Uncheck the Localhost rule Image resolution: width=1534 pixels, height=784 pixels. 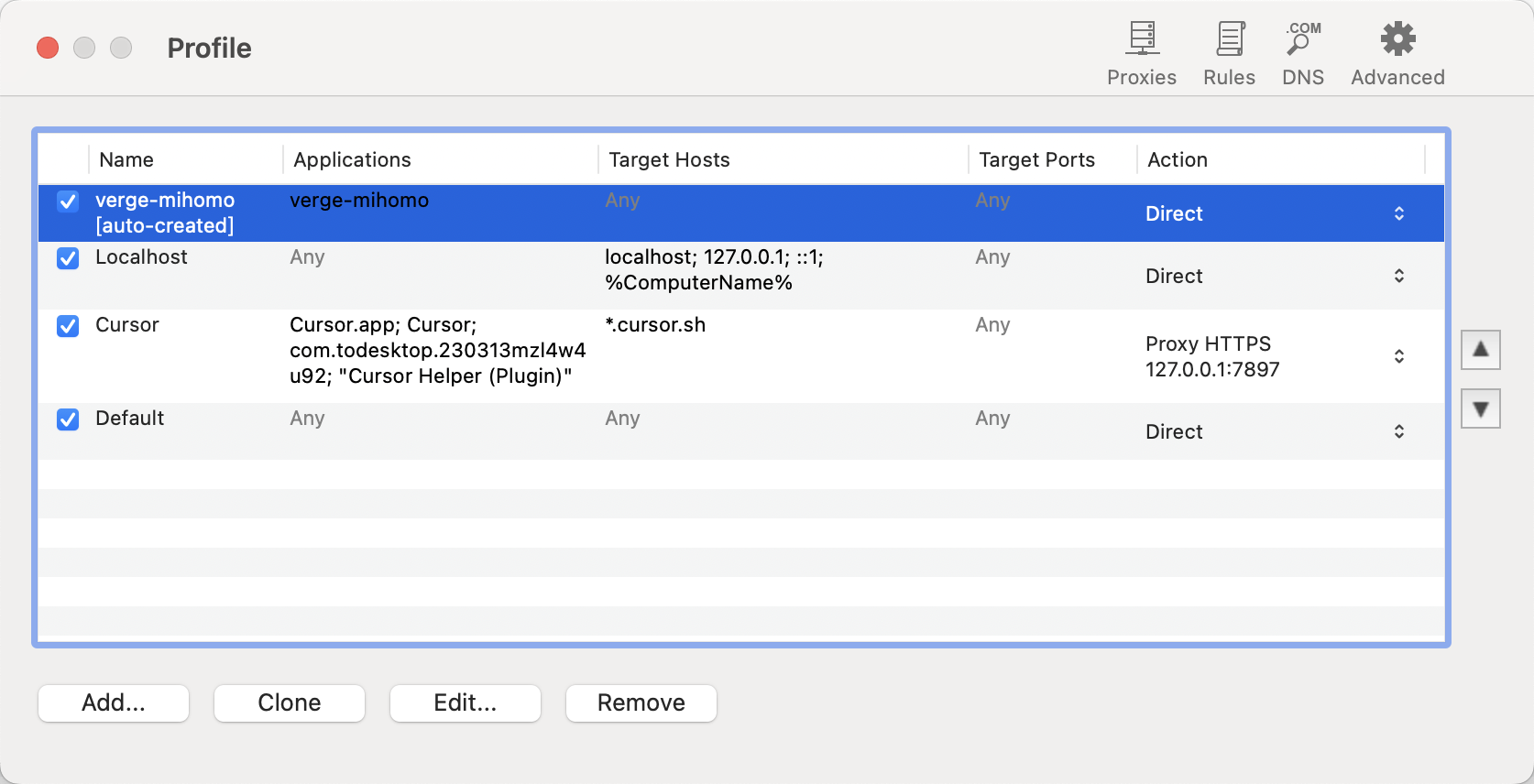(x=68, y=258)
